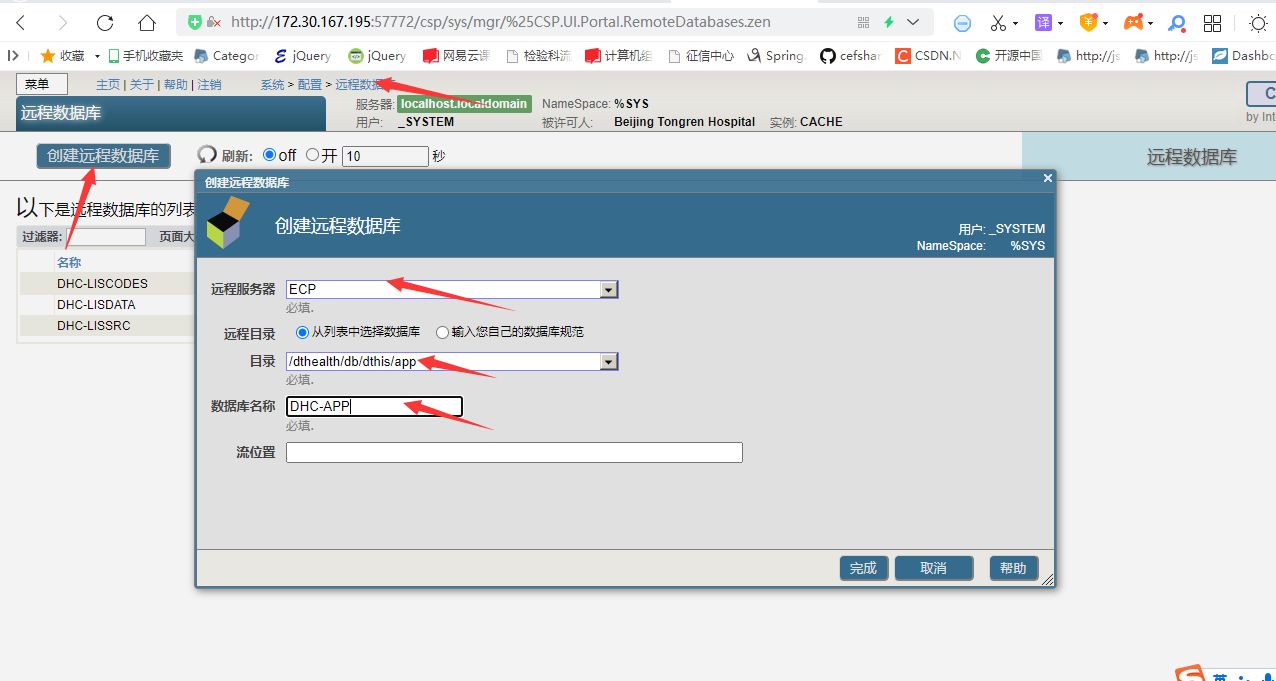This screenshot has width=1276, height=681.
Task: Open the game controller extension icon
Action: (1133, 22)
